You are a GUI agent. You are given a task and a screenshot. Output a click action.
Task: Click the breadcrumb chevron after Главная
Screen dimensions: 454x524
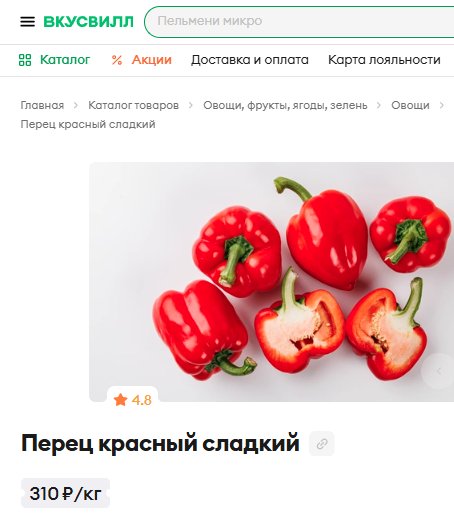pyautogui.click(x=76, y=105)
